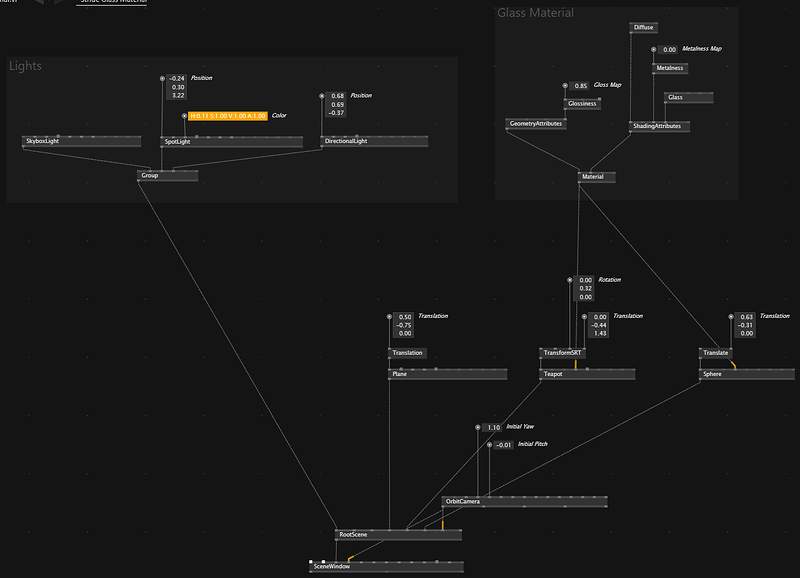Click the Initial Pitch label
Image resolution: width=800 pixels, height=578 pixels.
(533, 444)
